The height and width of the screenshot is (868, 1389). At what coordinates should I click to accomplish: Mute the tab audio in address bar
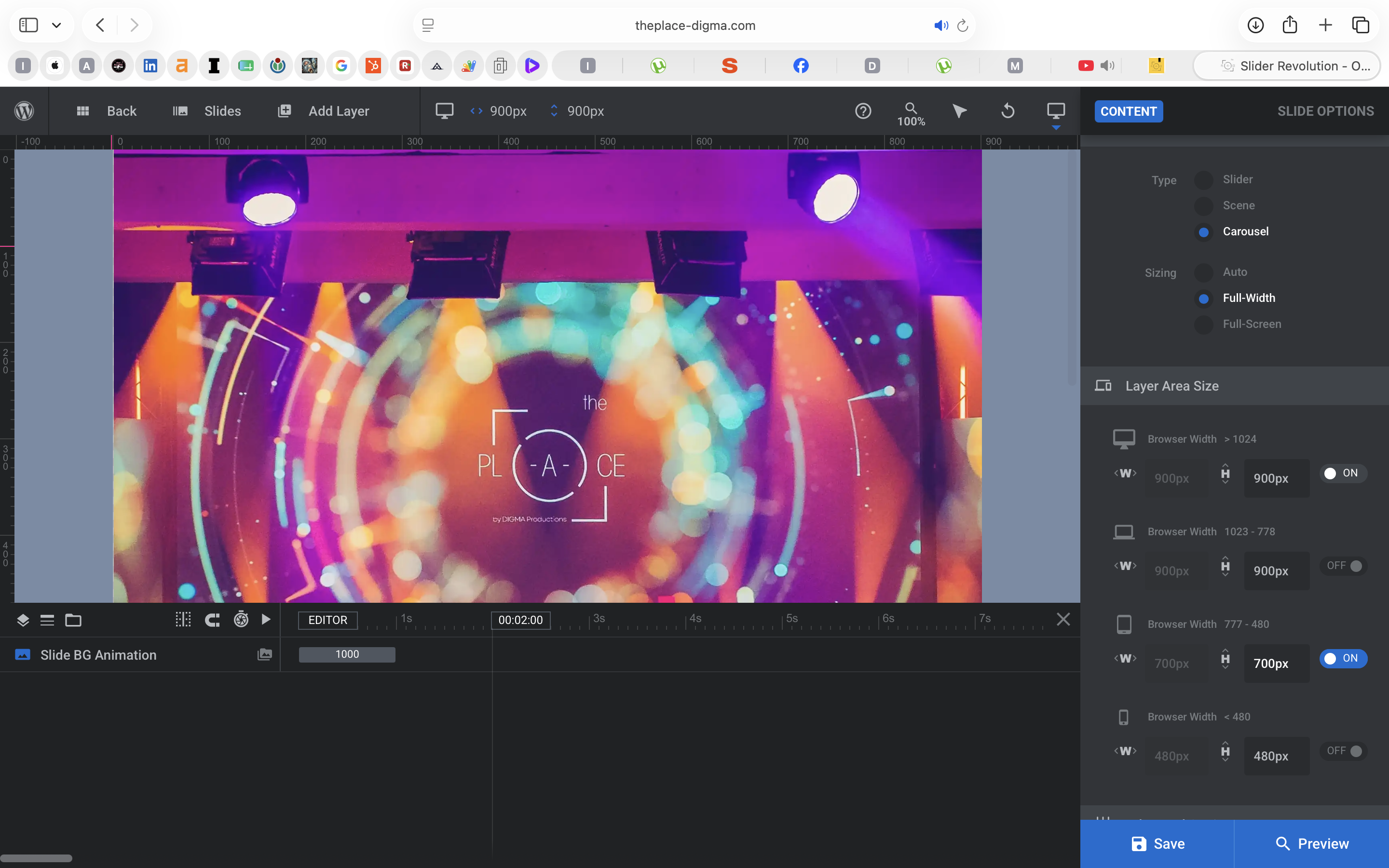941,25
